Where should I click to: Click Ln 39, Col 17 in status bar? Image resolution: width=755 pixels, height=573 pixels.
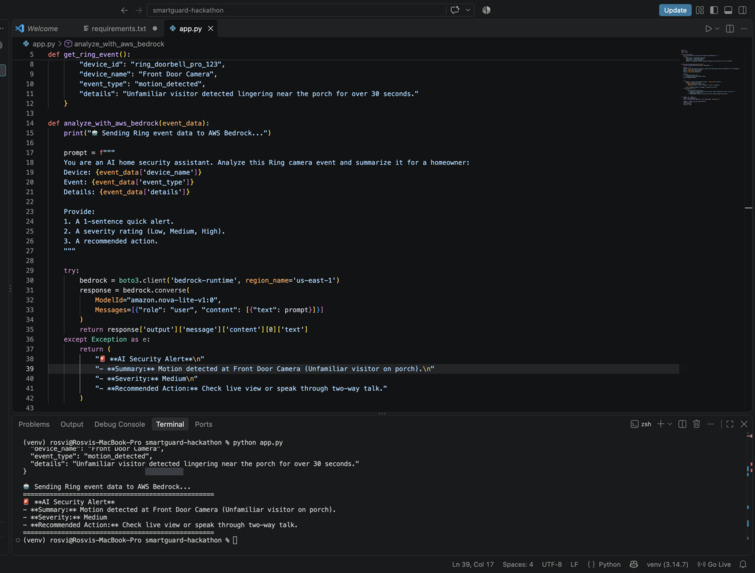pyautogui.click(x=472, y=564)
